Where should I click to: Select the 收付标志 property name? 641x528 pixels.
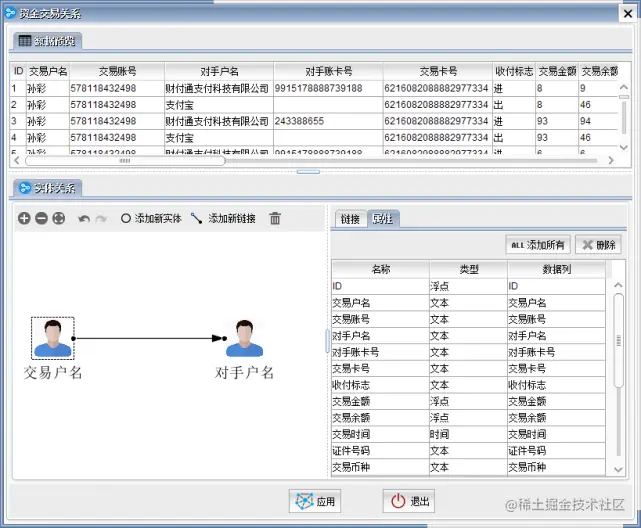(x=380, y=385)
